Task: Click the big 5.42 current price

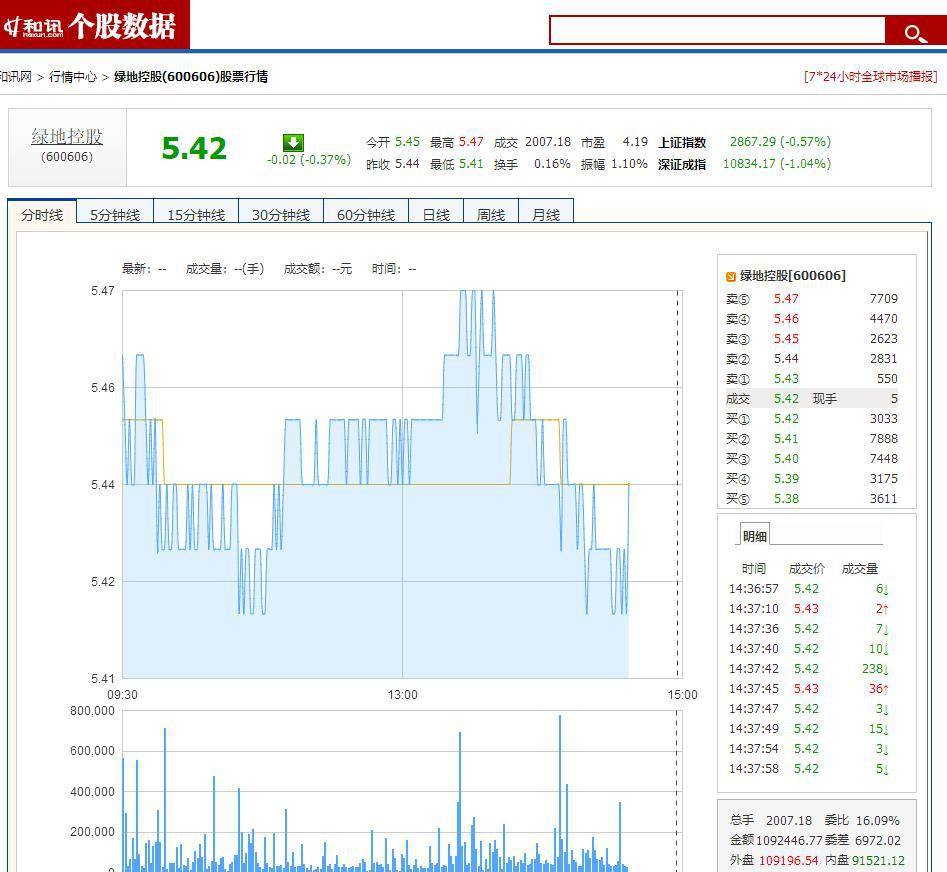Action: coord(194,149)
